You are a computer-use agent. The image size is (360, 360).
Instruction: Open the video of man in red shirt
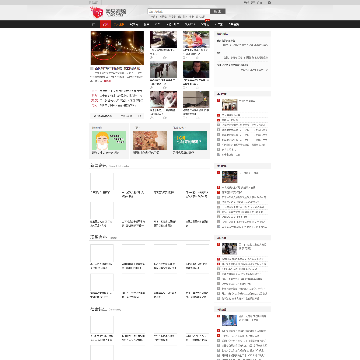pos(196,40)
